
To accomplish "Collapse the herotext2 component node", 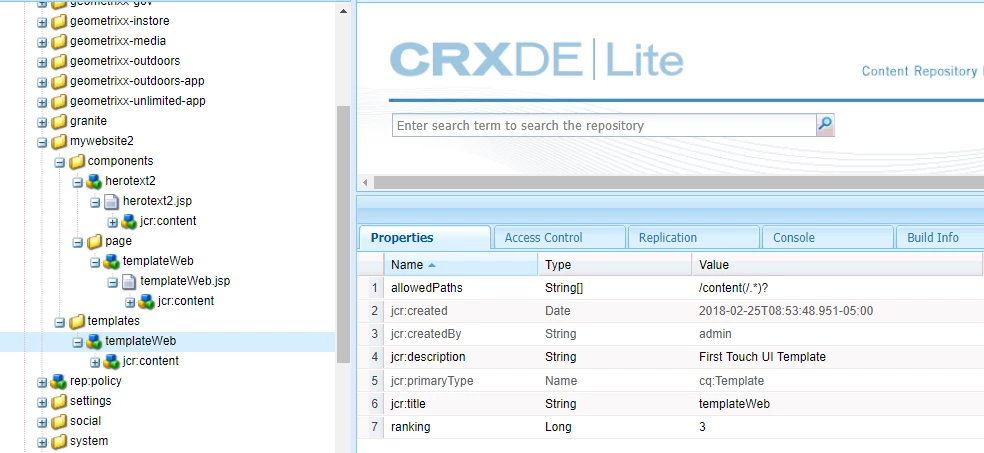I will [x=77, y=182].
